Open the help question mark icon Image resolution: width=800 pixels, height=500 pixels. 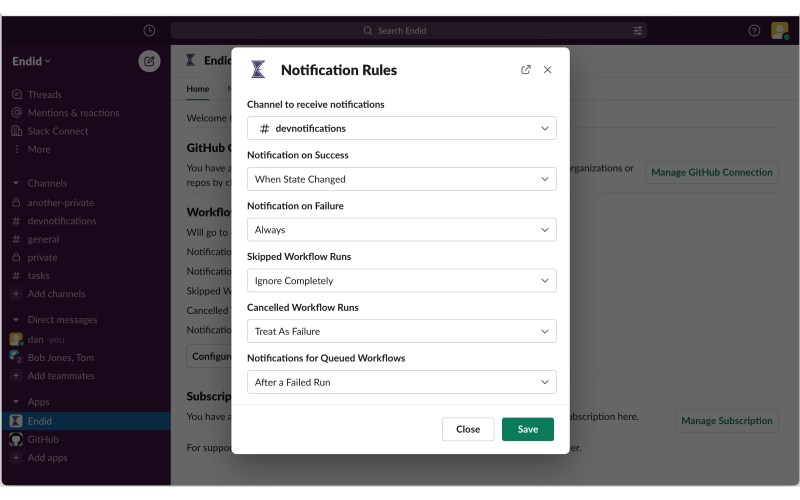click(754, 31)
